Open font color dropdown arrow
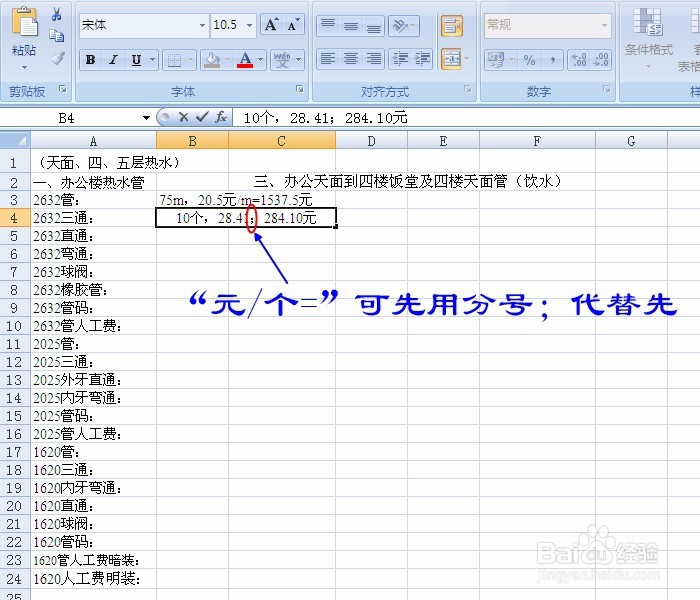 tap(261, 60)
